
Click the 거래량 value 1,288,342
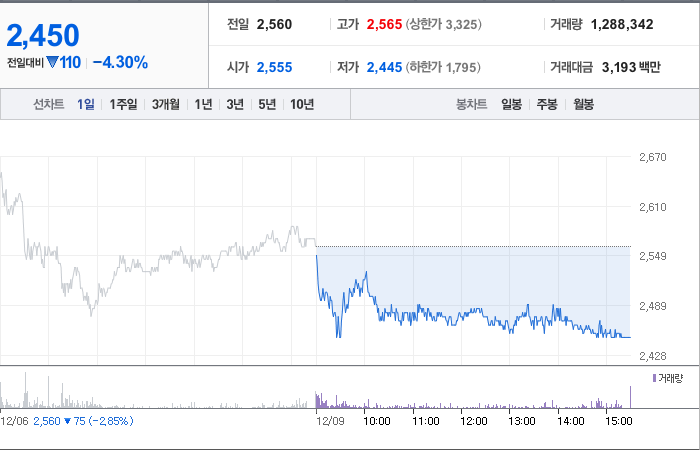coord(622,24)
